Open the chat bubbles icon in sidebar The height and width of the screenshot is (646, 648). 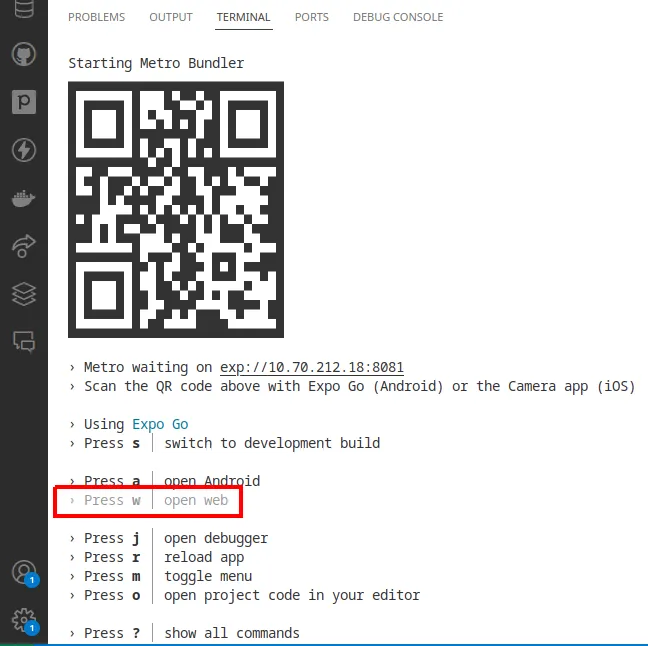click(24, 342)
